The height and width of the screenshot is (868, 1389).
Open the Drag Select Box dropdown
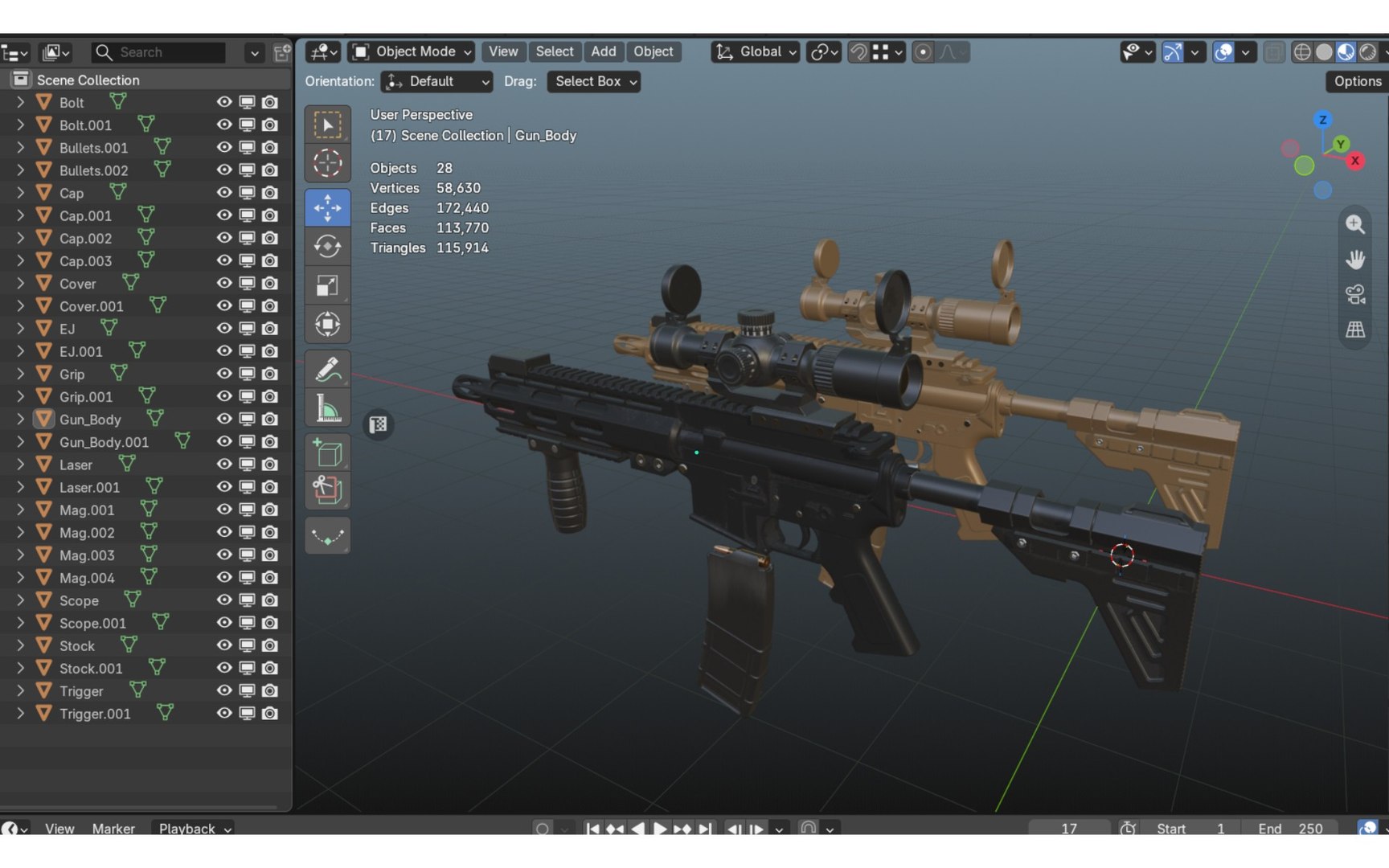pos(593,81)
